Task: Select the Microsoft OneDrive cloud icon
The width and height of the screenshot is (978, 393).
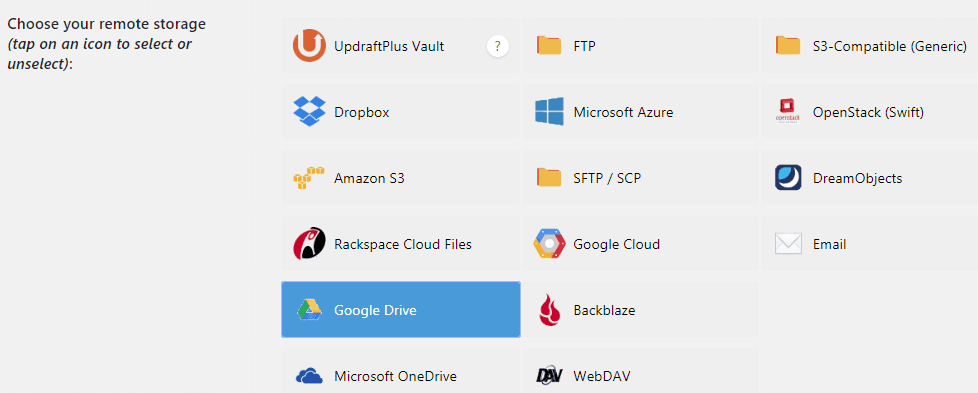Action: (x=309, y=376)
